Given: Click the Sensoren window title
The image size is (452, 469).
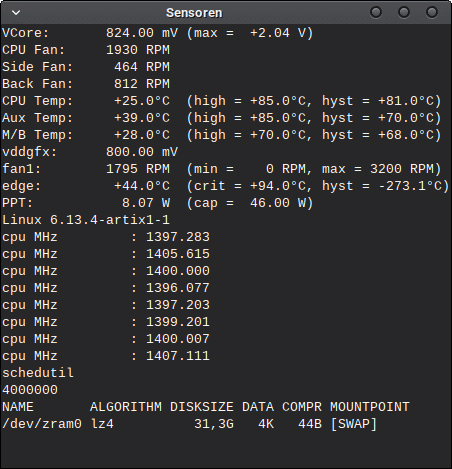Looking at the screenshot, I should tap(194, 13).
